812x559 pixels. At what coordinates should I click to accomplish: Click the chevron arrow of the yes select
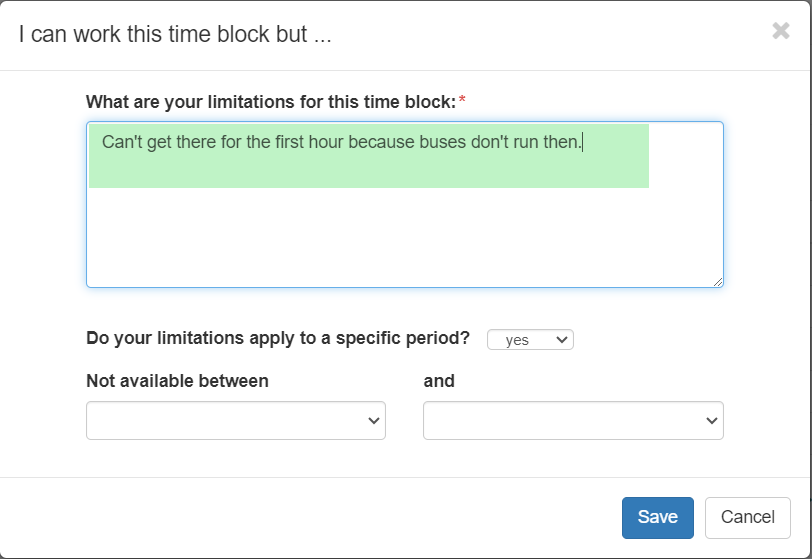(561, 340)
